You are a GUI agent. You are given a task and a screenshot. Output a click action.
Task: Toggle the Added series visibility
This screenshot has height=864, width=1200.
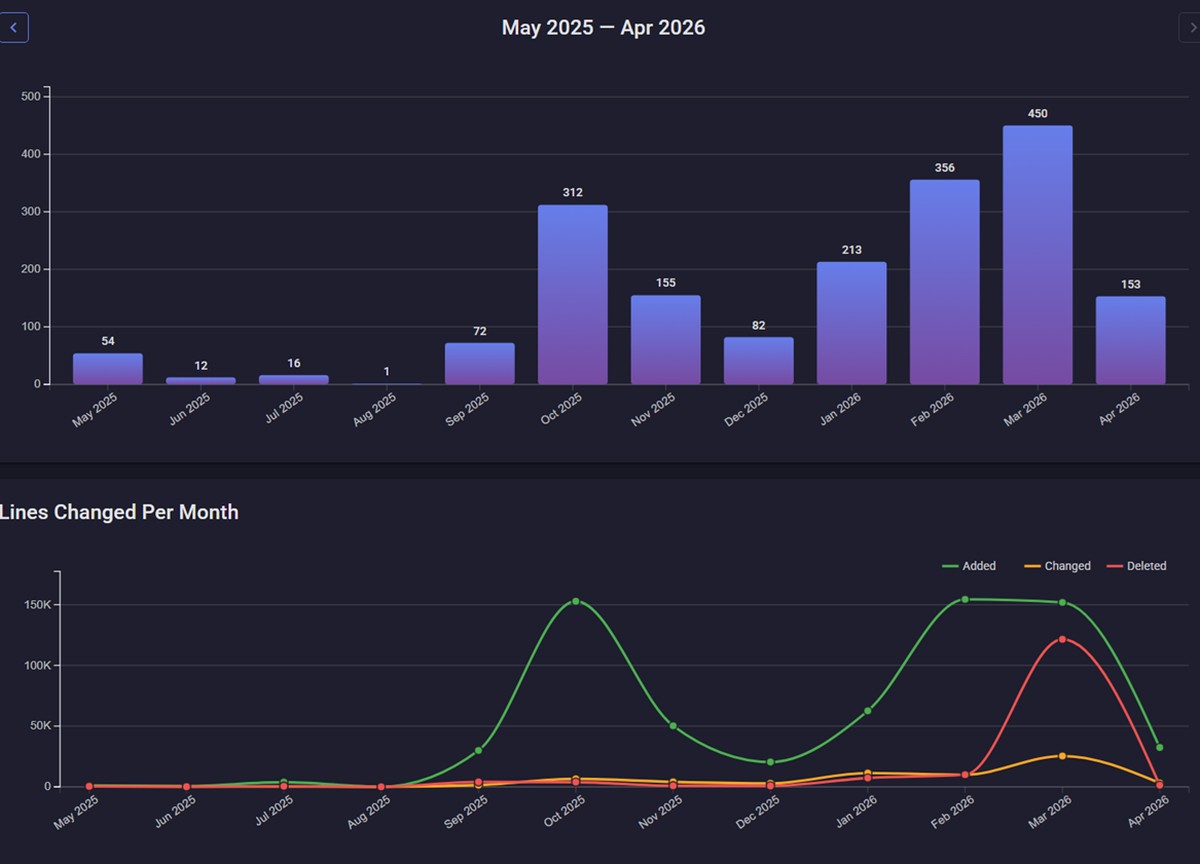pos(970,566)
